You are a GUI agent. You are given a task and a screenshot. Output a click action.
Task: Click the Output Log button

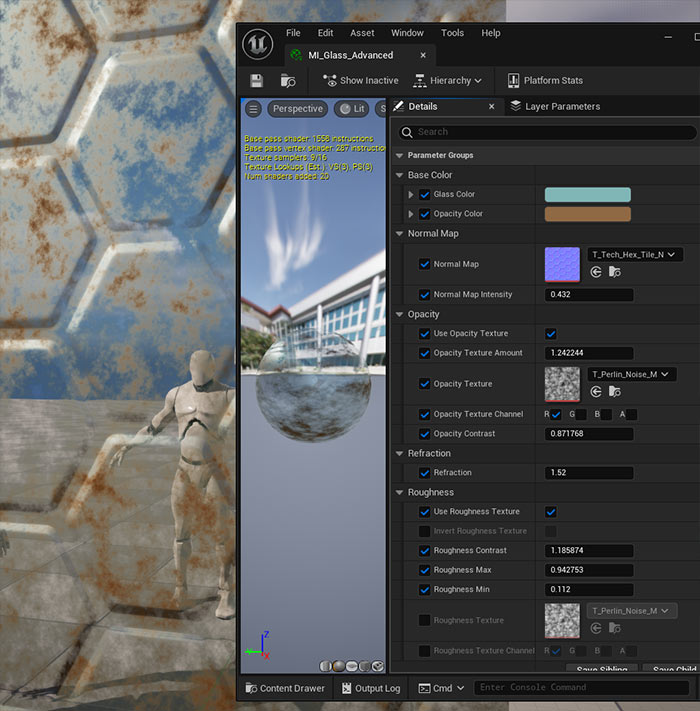[x=370, y=688]
